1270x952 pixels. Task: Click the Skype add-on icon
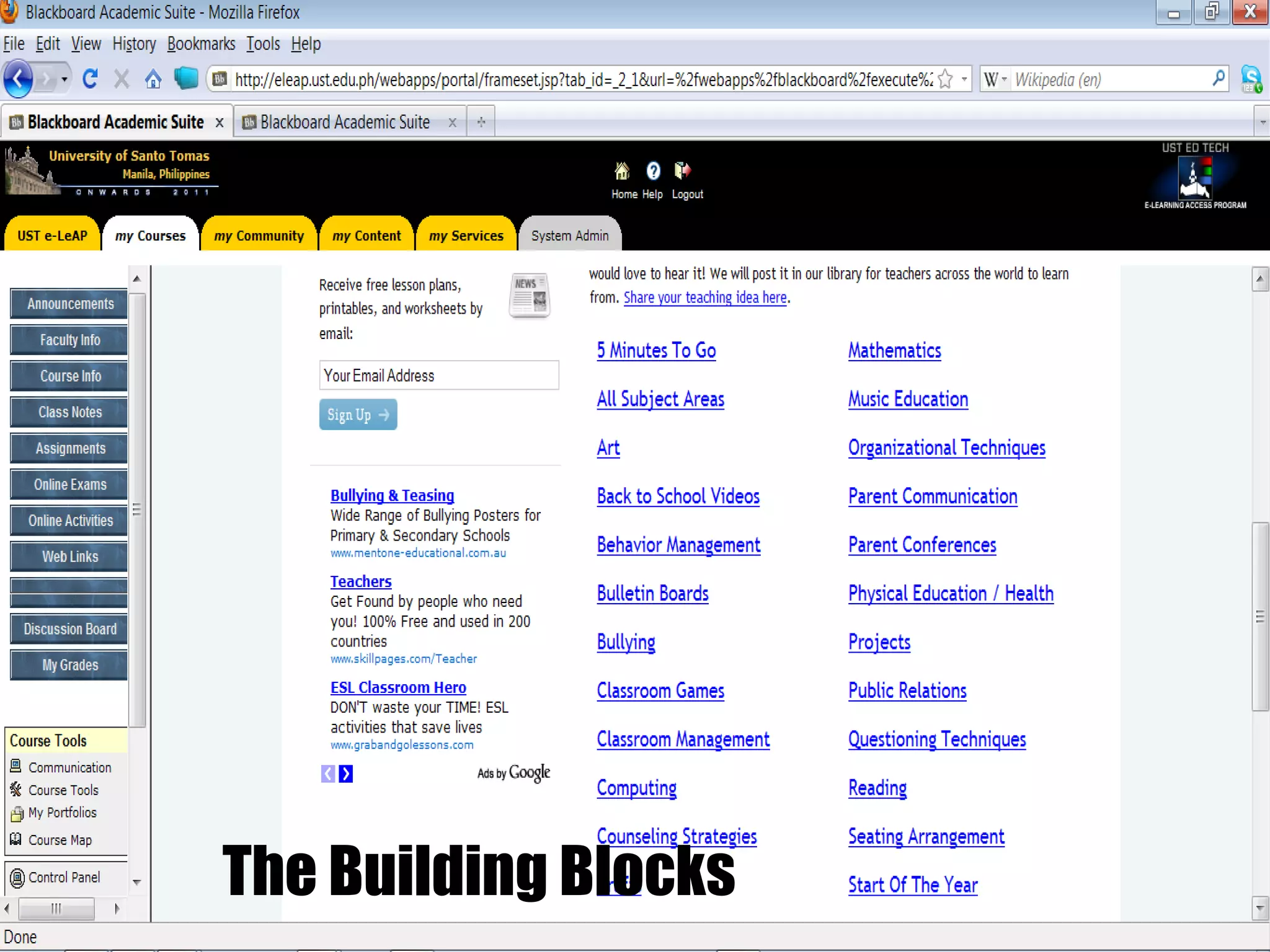tap(1251, 79)
